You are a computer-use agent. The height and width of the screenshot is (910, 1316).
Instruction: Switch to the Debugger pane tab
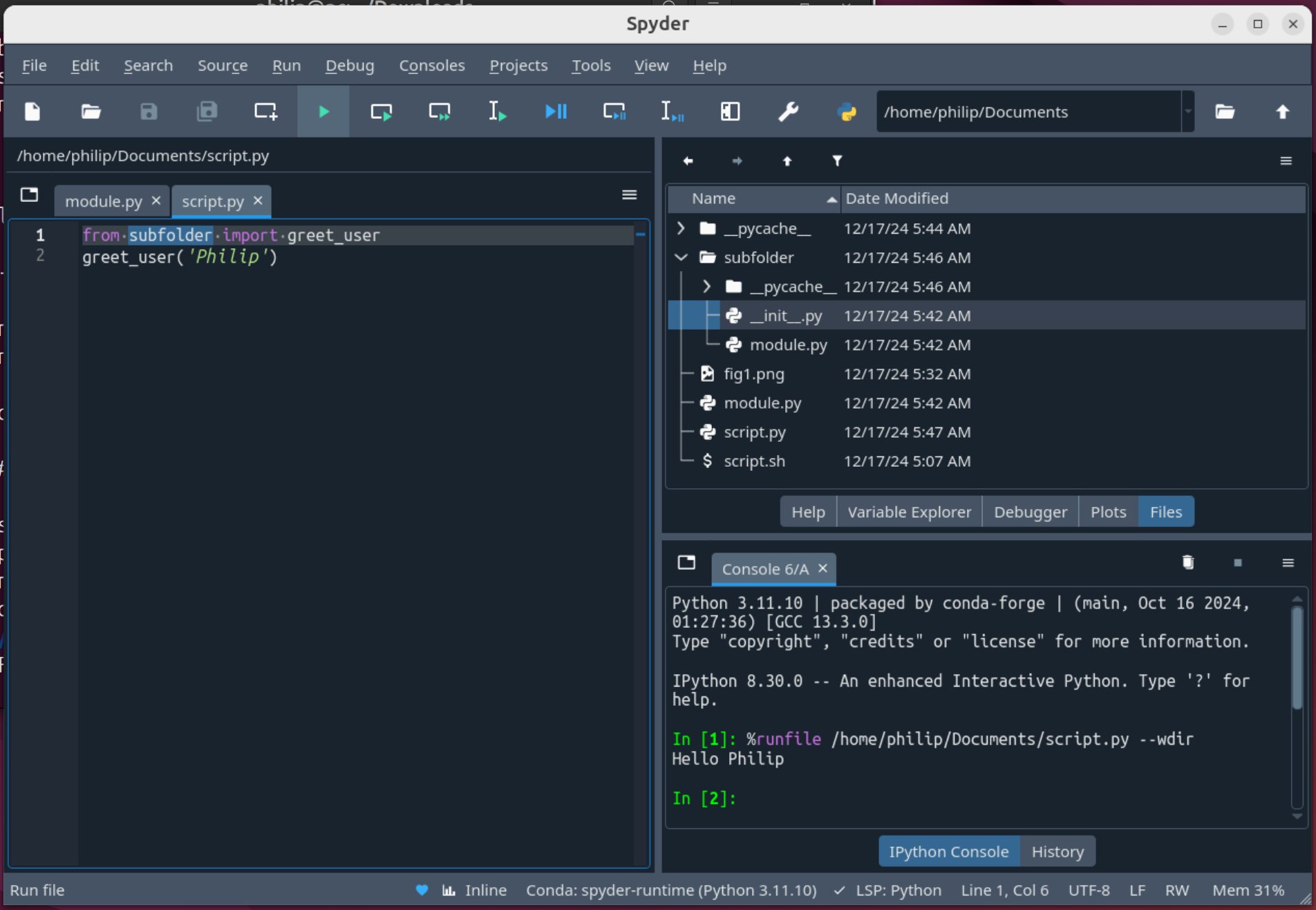(x=1031, y=512)
